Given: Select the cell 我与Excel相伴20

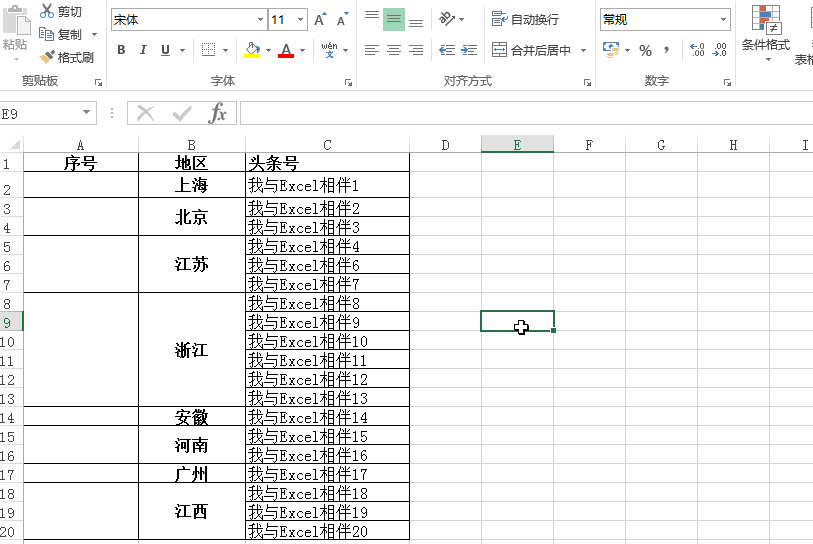Looking at the screenshot, I should [327, 531].
